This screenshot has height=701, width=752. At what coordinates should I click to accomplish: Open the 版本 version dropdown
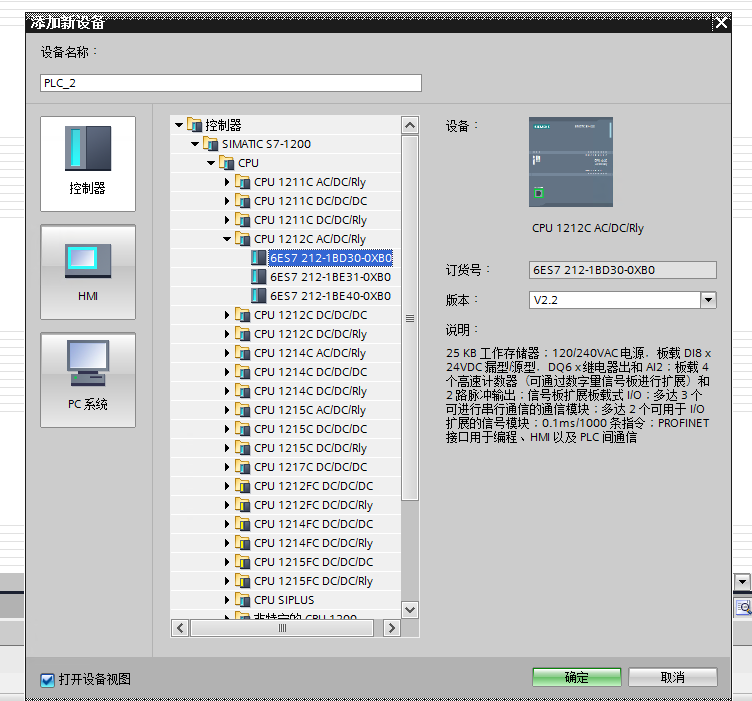[x=708, y=300]
